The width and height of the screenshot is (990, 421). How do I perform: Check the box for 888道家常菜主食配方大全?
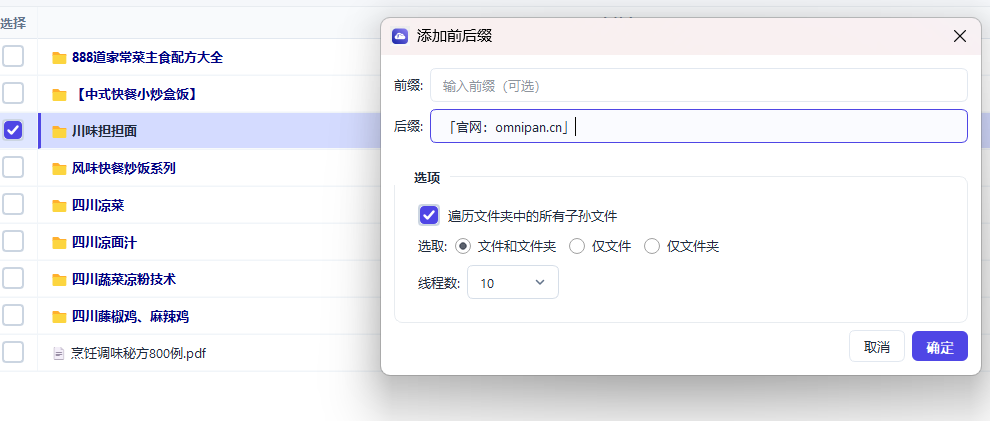coord(13,57)
